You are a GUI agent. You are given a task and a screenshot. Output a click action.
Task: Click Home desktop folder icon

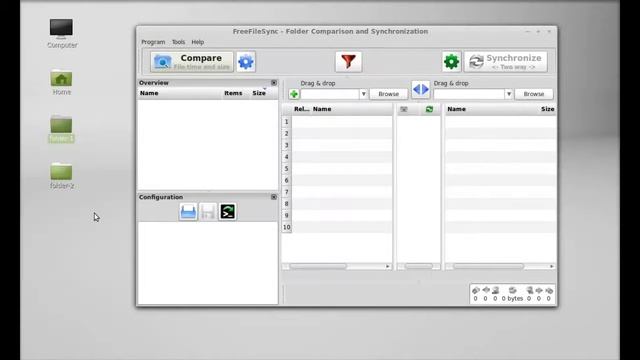pos(62,82)
